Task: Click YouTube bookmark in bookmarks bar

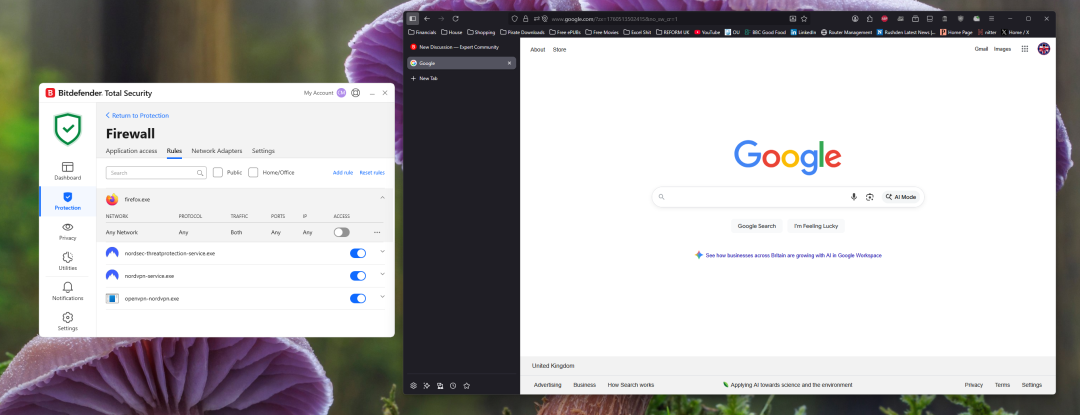Action: 707,32
